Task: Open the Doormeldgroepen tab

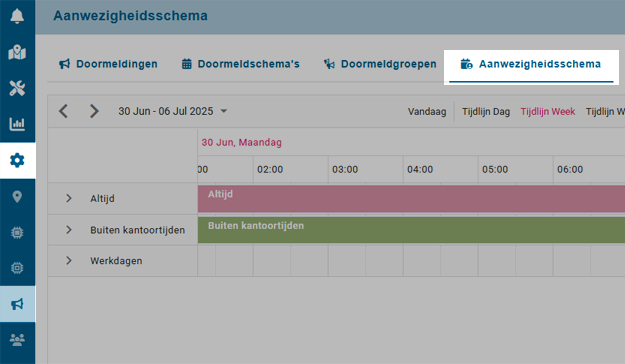Action: point(380,64)
